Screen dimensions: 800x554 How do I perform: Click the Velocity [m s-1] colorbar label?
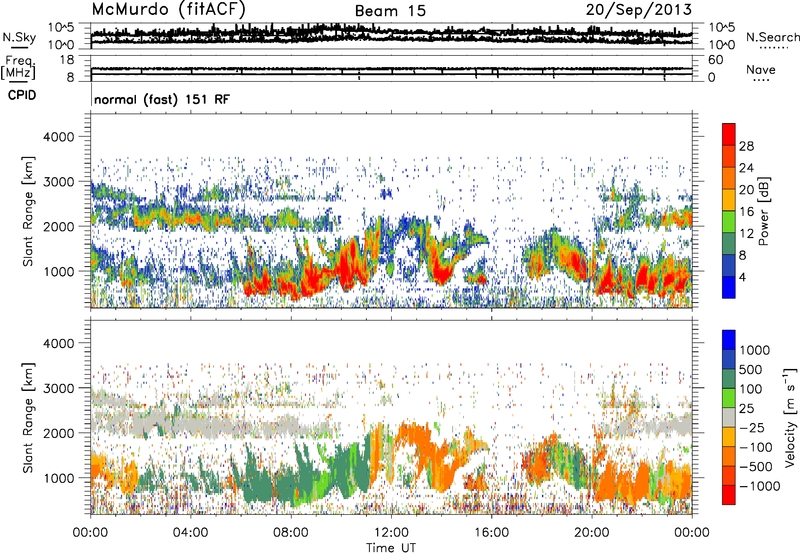[790, 417]
